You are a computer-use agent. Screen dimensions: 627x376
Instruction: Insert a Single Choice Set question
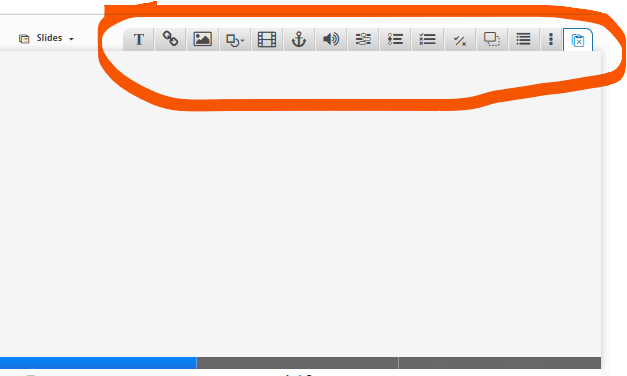(x=395, y=39)
